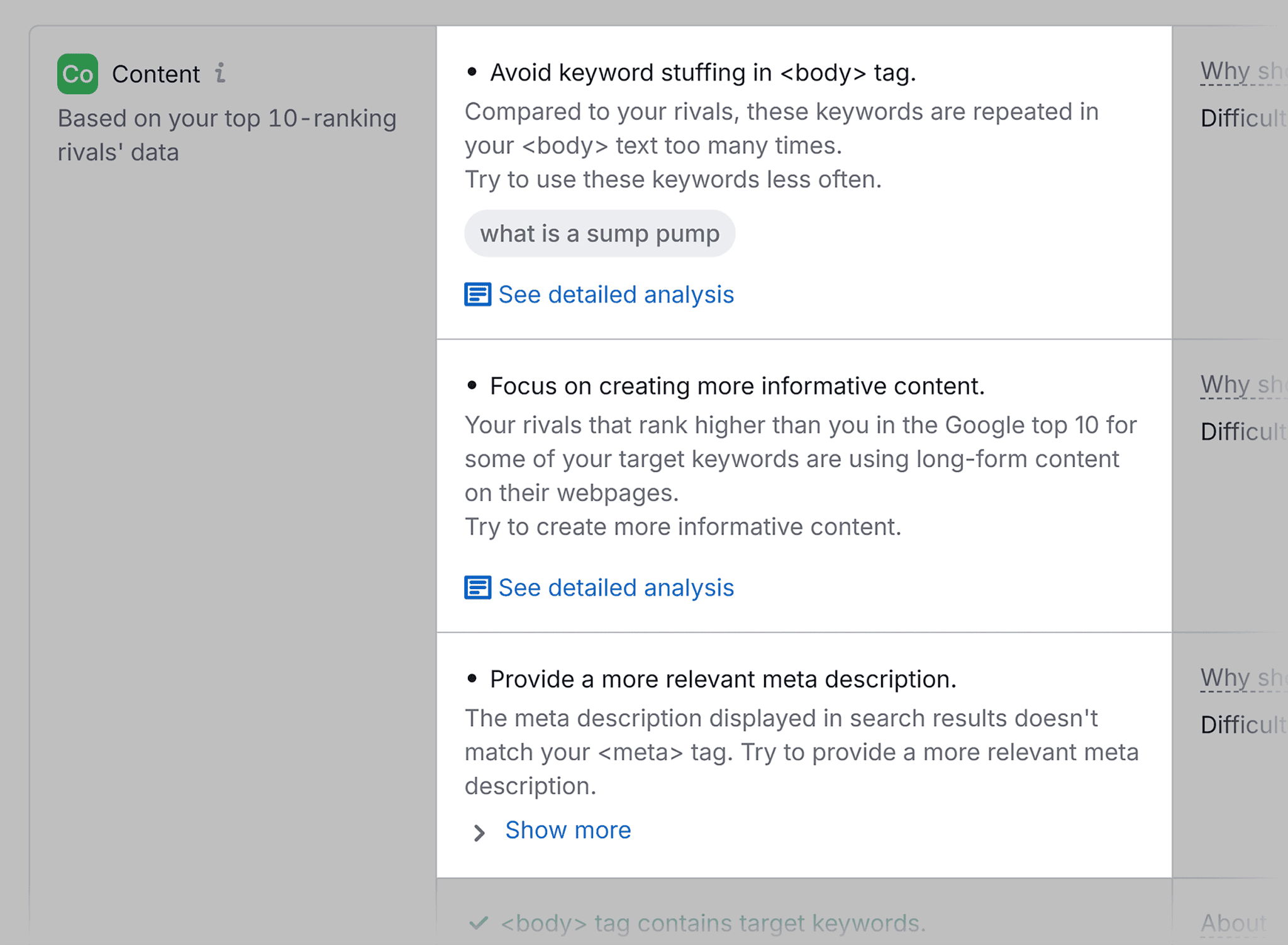Image resolution: width=1288 pixels, height=945 pixels.
Task: Open See detailed analysis for informative content
Action: click(616, 587)
